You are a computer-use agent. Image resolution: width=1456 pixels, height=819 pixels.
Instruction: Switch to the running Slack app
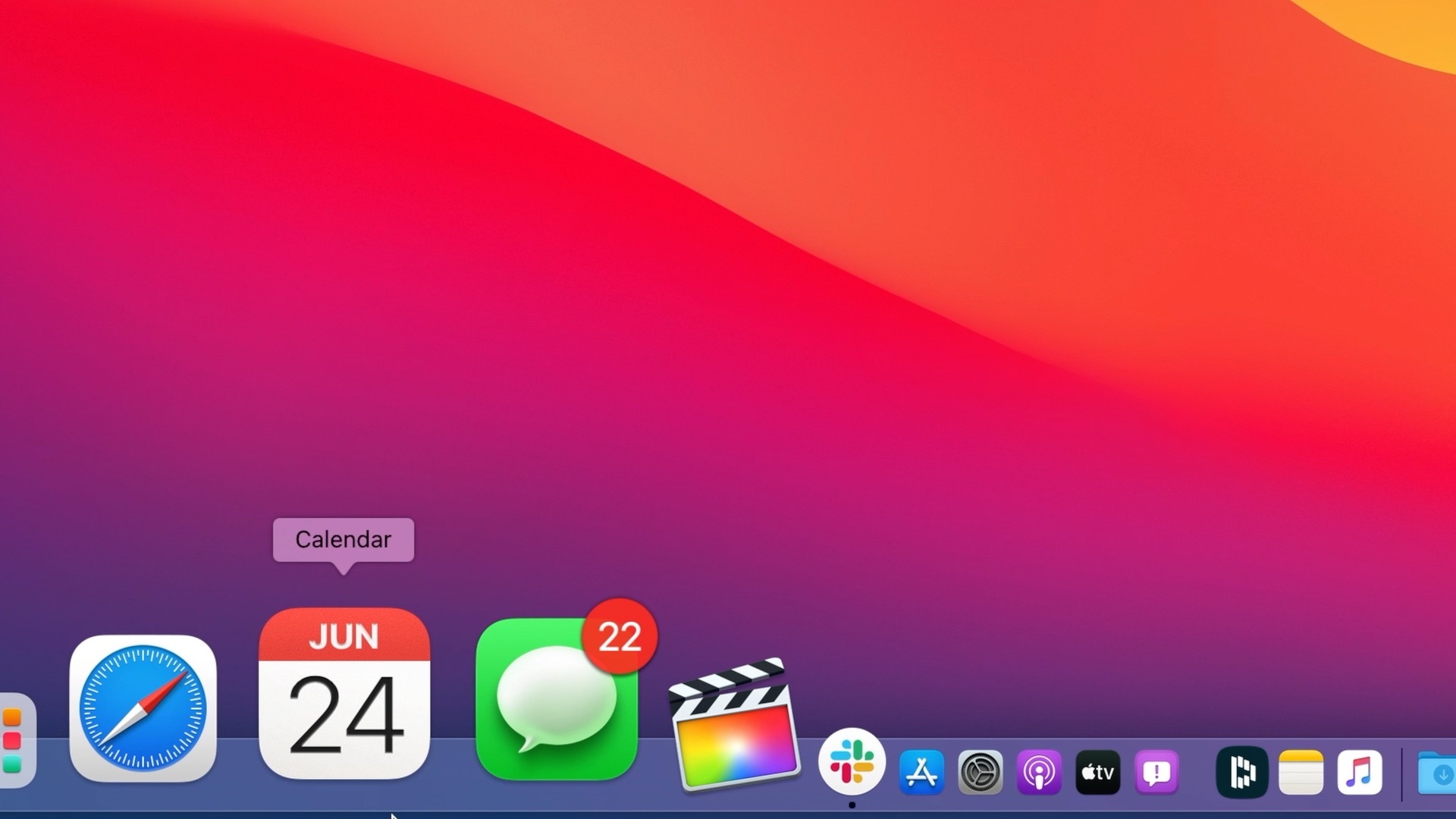click(x=852, y=762)
